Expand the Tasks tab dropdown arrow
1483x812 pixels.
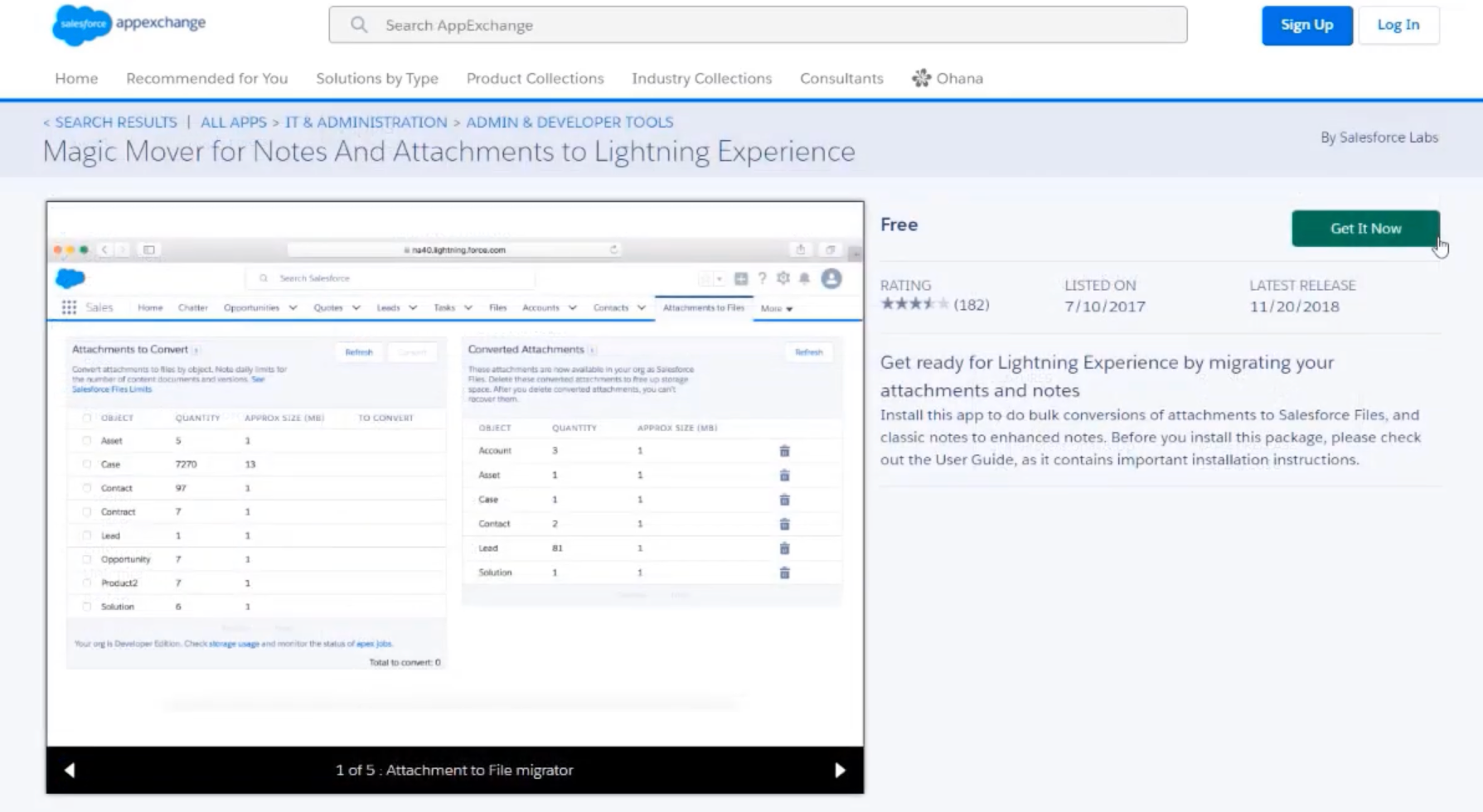coord(468,307)
